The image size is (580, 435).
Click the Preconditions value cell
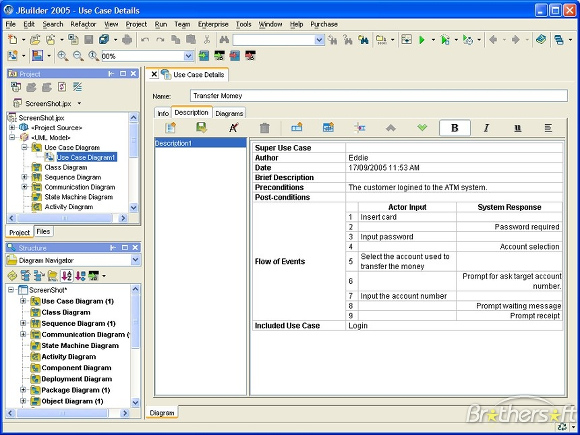(x=454, y=188)
